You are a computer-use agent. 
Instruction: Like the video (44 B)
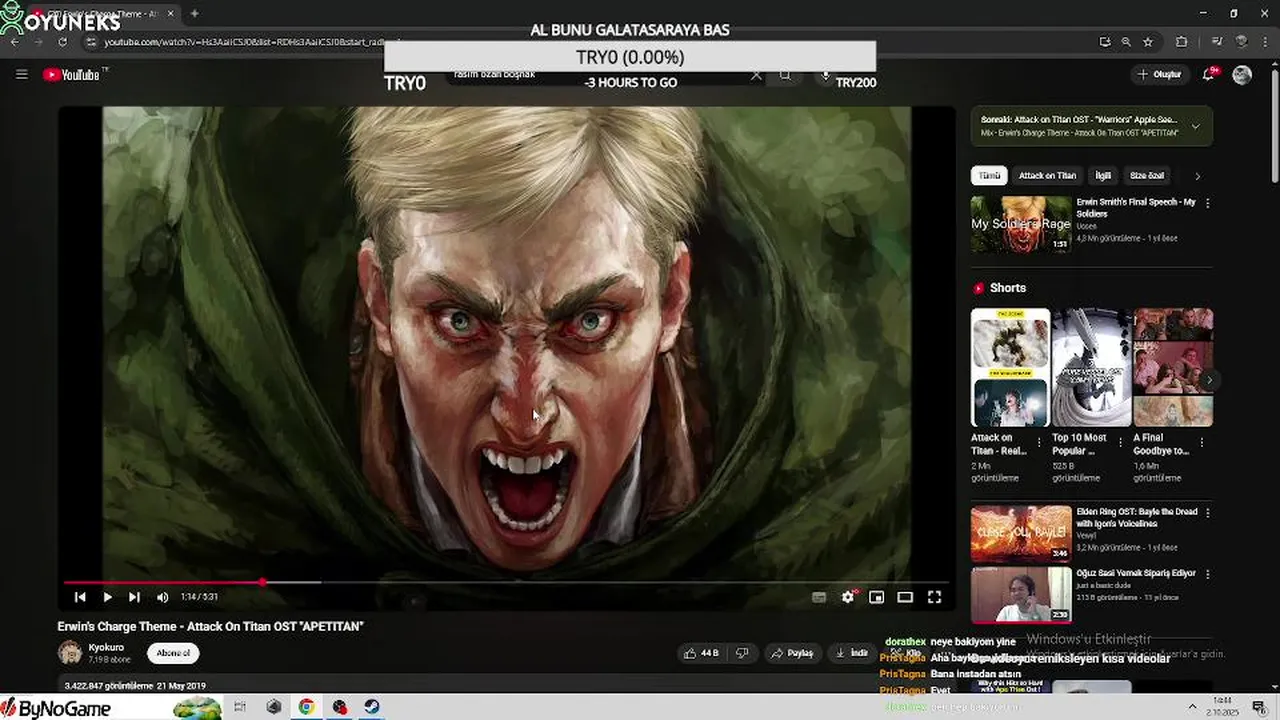click(701, 653)
